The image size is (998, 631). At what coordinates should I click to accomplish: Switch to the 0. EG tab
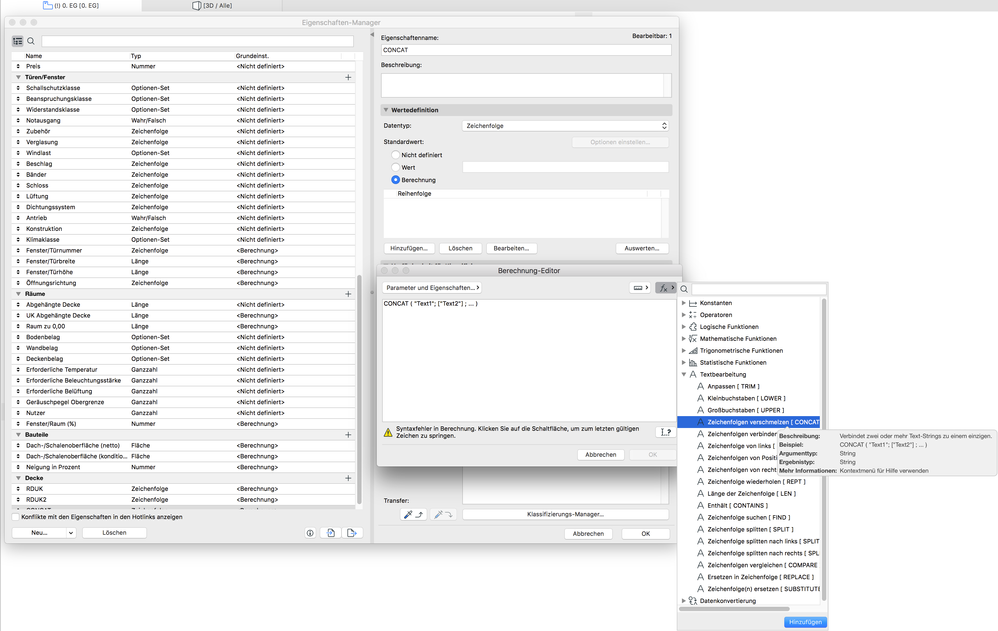(x=71, y=5)
